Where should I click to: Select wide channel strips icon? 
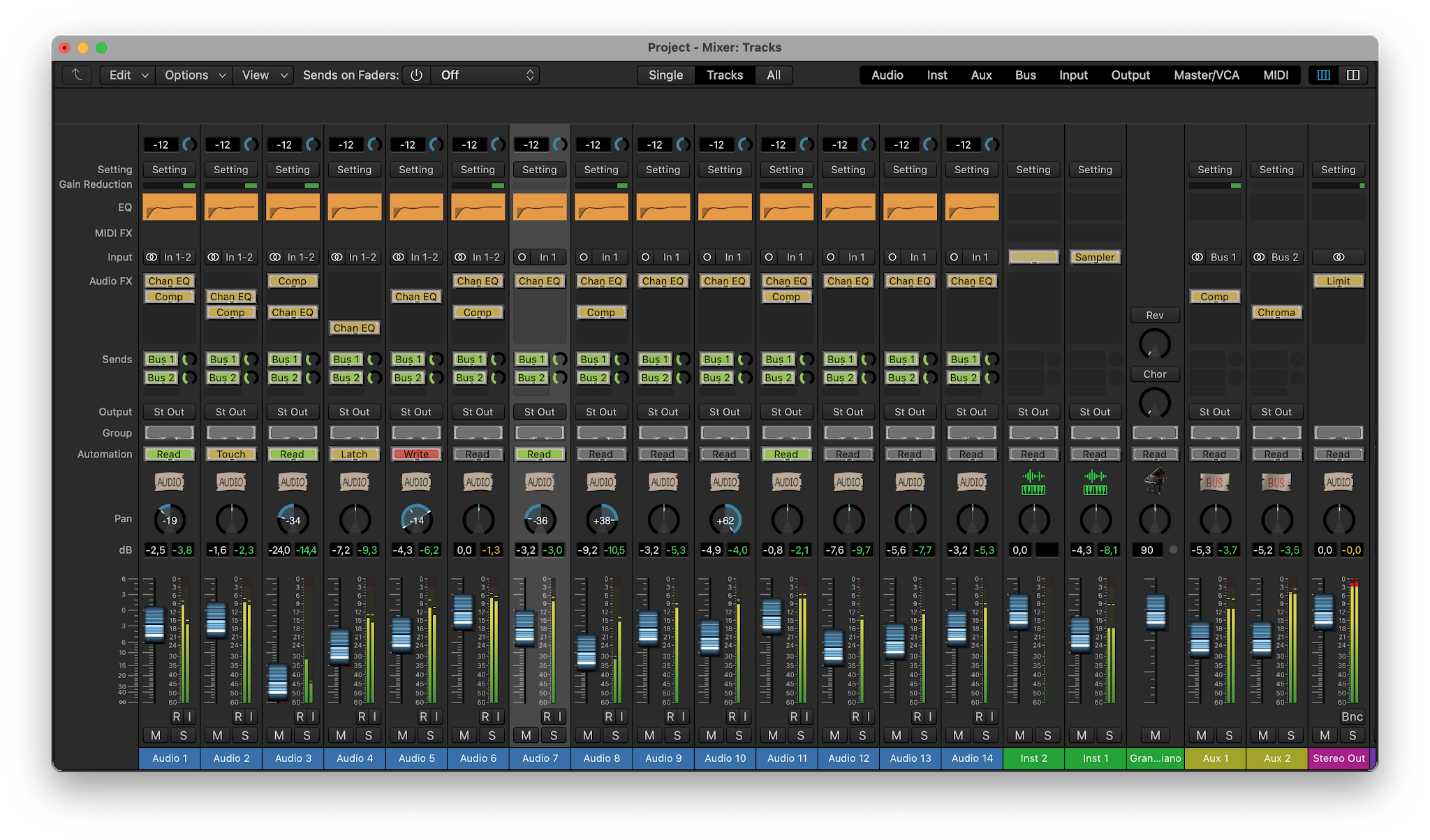[x=1352, y=75]
